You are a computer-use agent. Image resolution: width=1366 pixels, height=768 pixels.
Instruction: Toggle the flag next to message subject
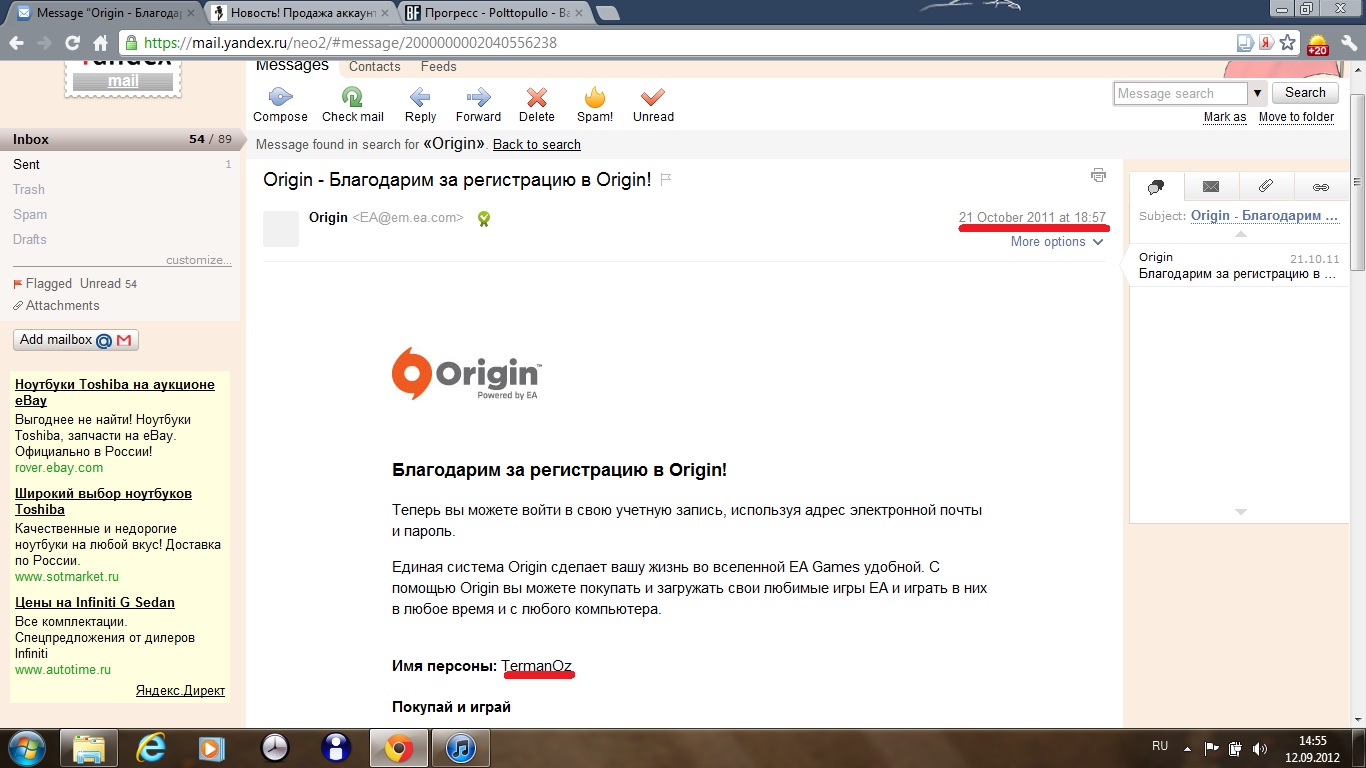(666, 180)
